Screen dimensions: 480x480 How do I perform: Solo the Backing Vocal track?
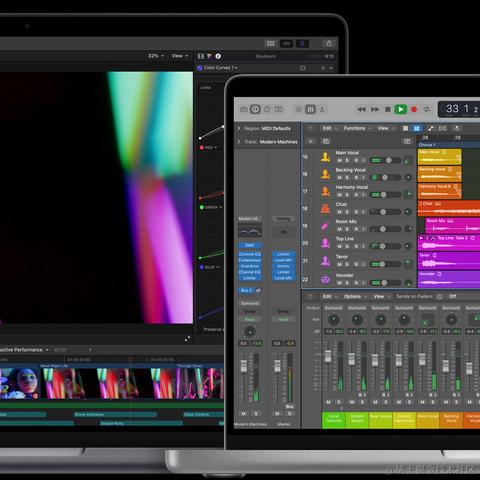(x=347, y=178)
